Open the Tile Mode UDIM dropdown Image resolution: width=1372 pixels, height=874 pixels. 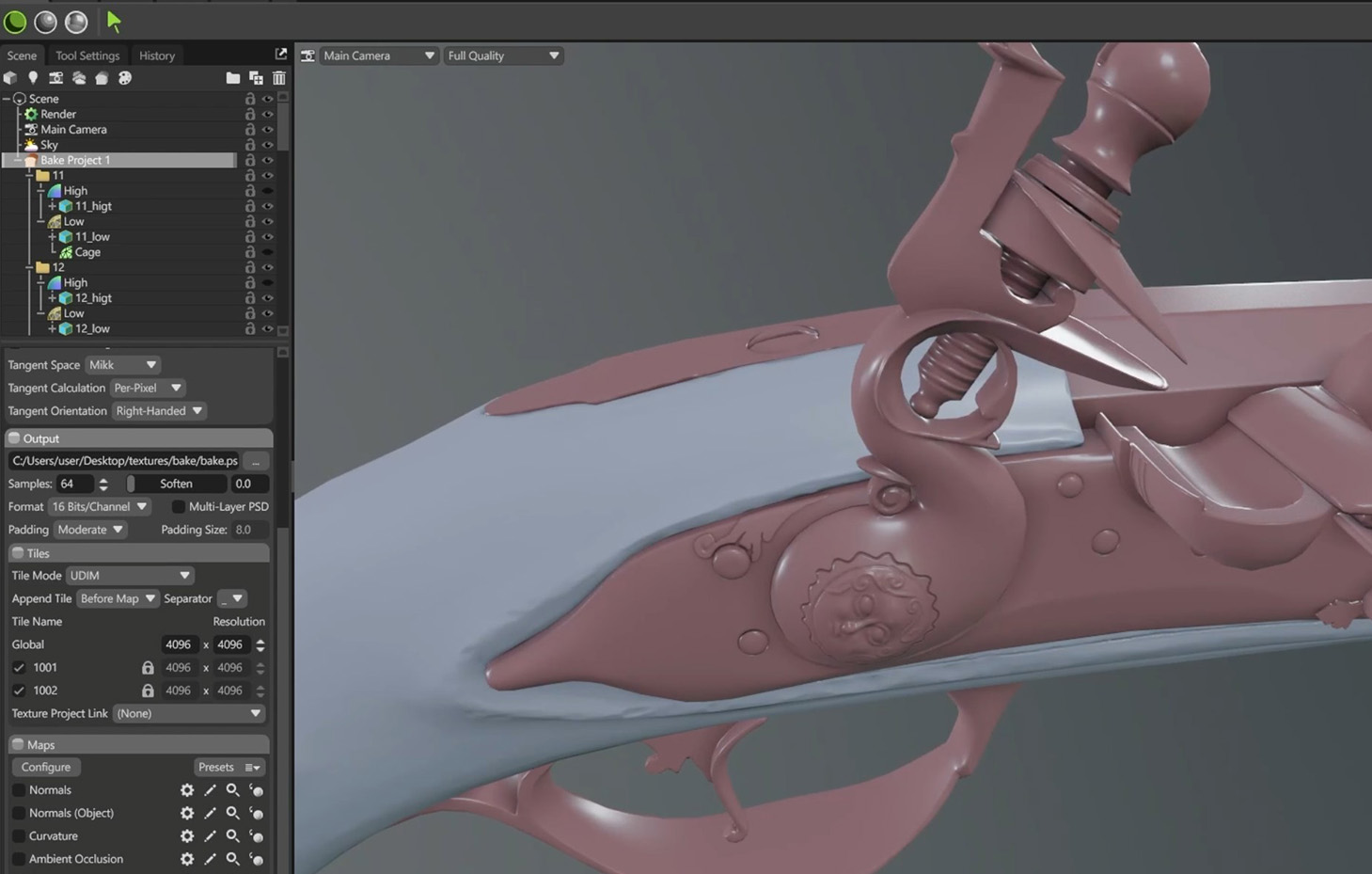point(130,575)
